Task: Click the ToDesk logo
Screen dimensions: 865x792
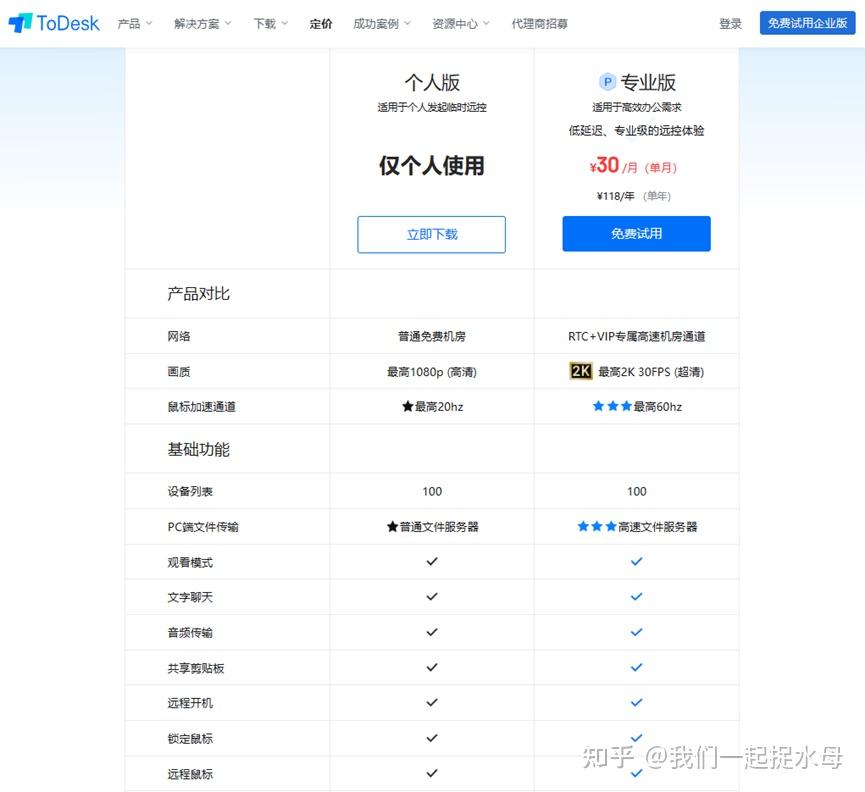Action: tap(52, 22)
